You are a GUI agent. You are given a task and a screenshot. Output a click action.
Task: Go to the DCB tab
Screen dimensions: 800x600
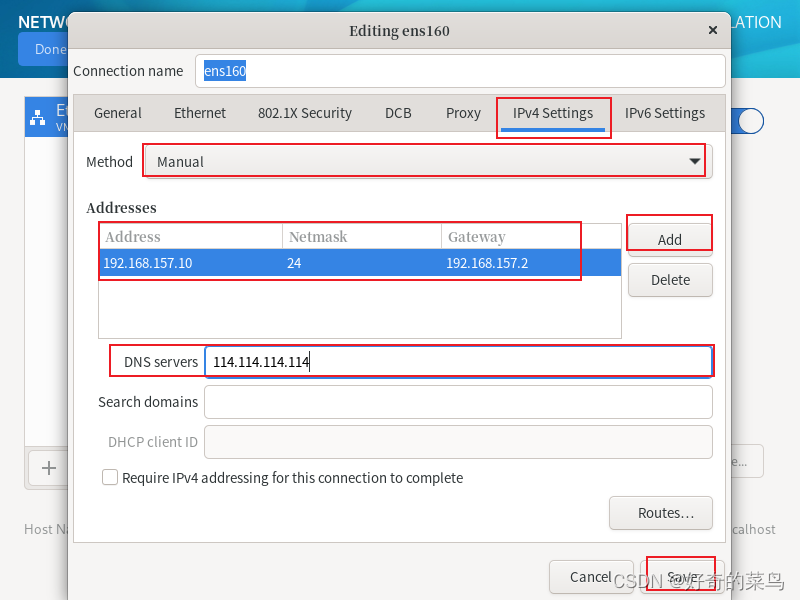click(398, 113)
